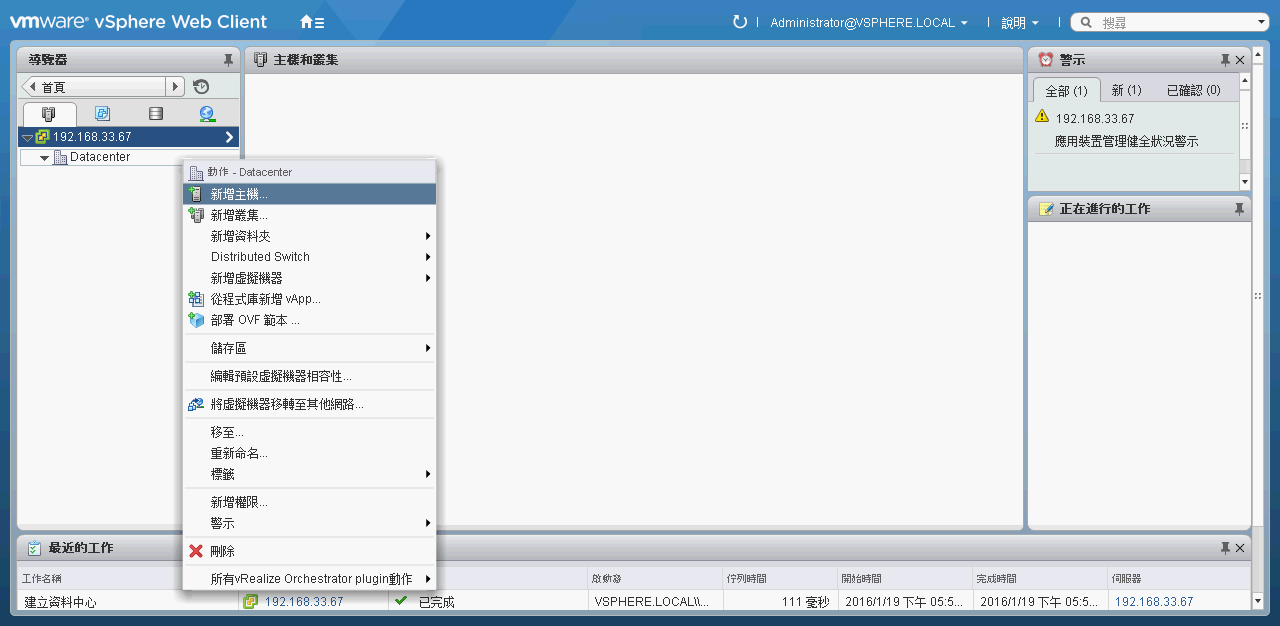Image resolution: width=1280 pixels, height=626 pixels.
Task: Click the recent tasks scroll-down arrow
Action: [1258, 601]
